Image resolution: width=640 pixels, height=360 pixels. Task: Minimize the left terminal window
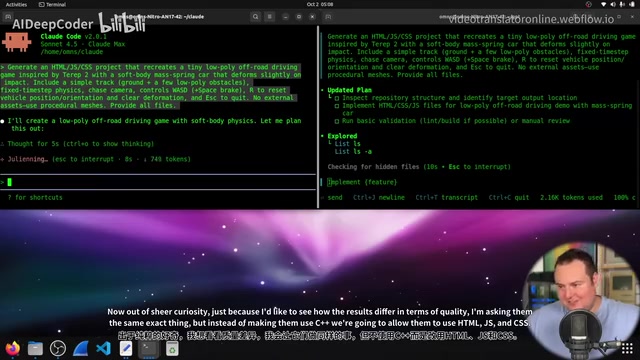click(285, 17)
